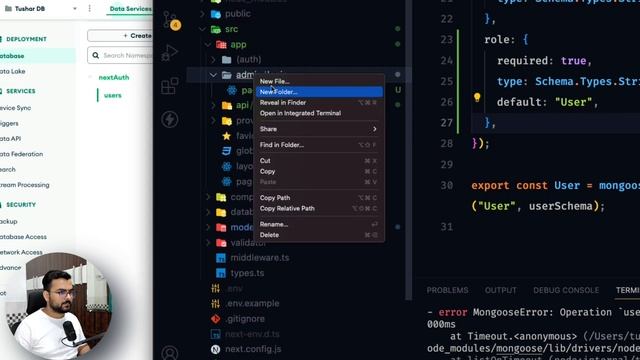Screen dimensions: 640x360
Task: Click the globals CSS file icon
Action: (x=227, y=151)
